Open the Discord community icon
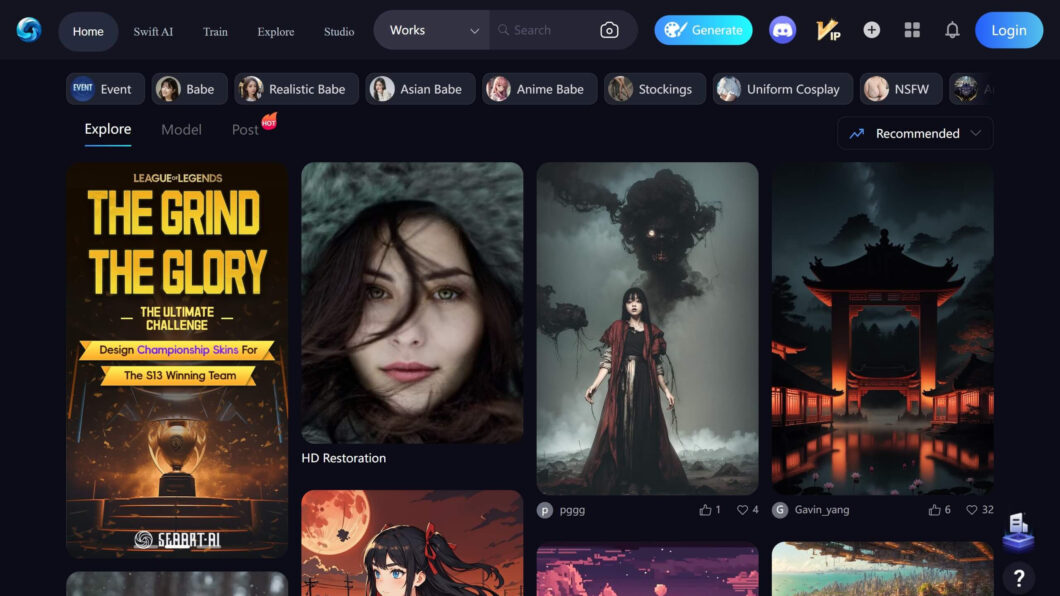This screenshot has height=596, width=1060. 783,30
